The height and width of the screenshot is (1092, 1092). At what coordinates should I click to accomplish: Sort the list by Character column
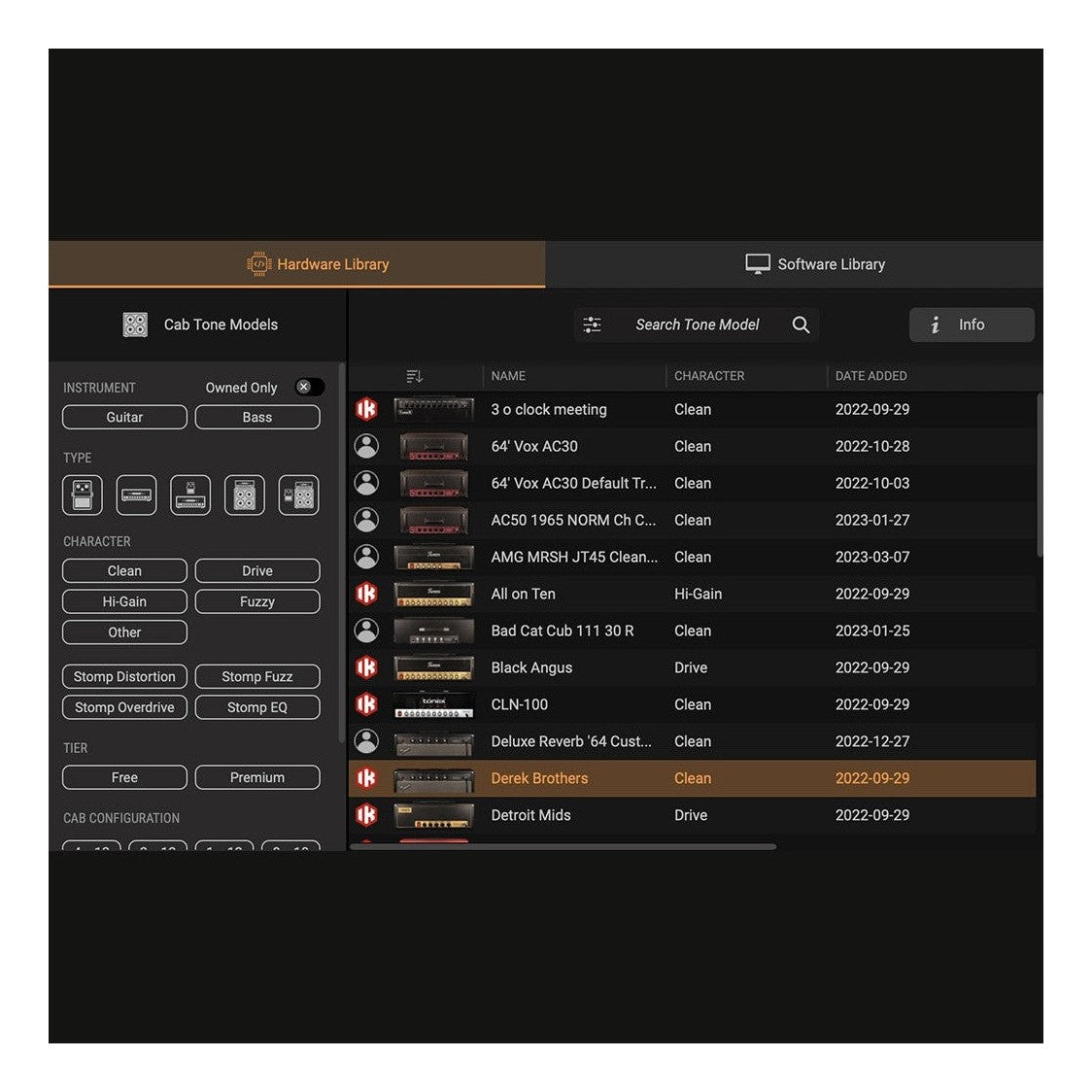709,376
